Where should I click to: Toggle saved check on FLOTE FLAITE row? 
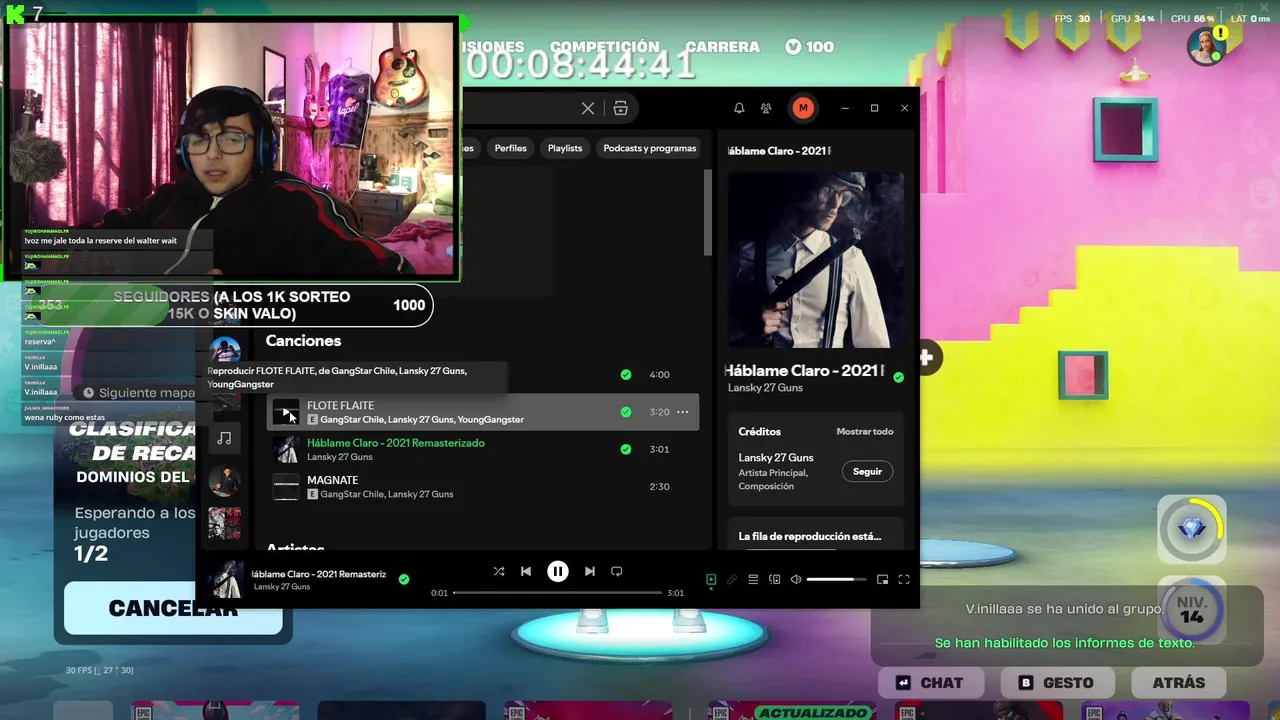coord(626,412)
